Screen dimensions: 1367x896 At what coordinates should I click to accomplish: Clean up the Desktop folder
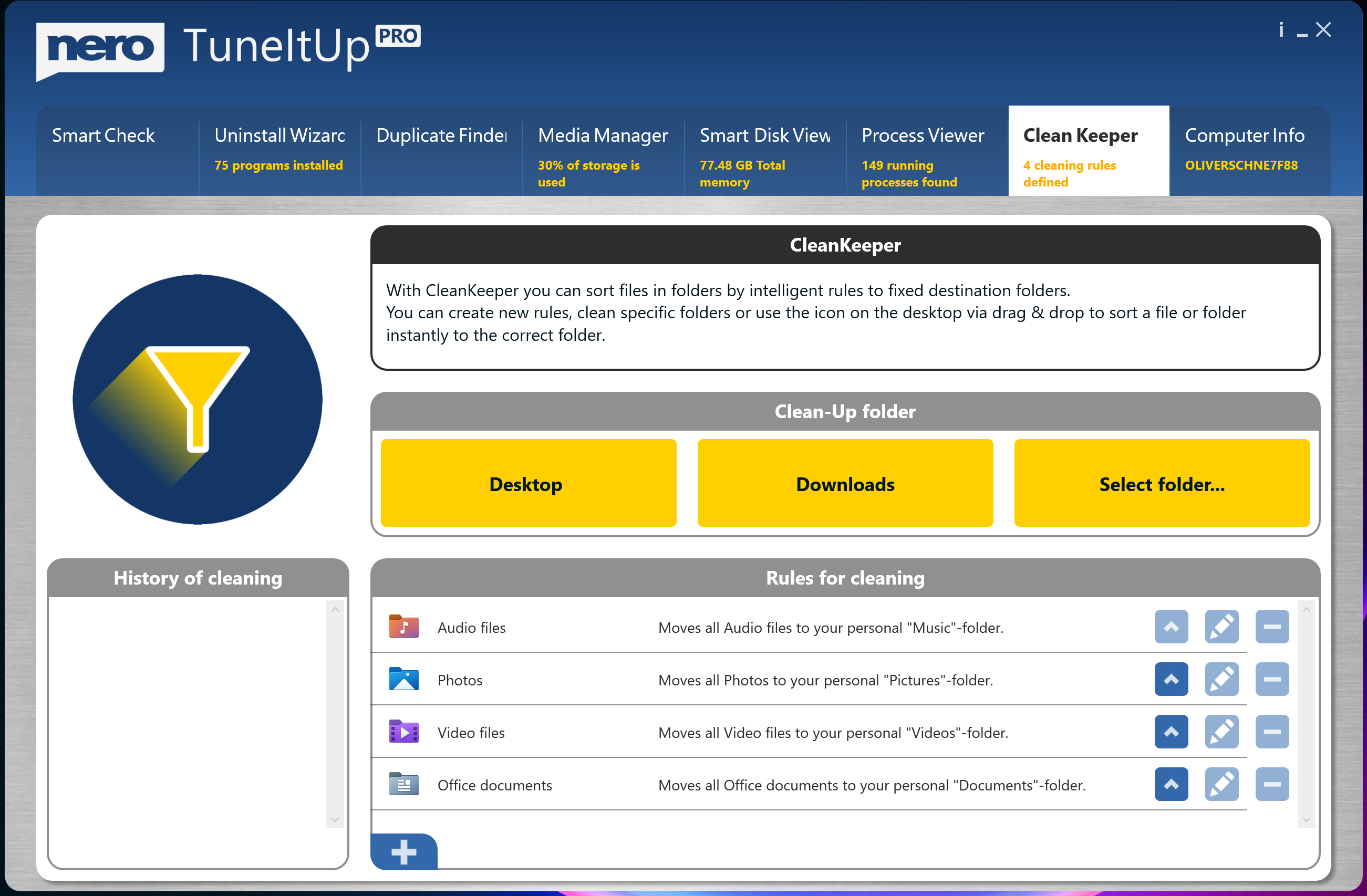[528, 484]
